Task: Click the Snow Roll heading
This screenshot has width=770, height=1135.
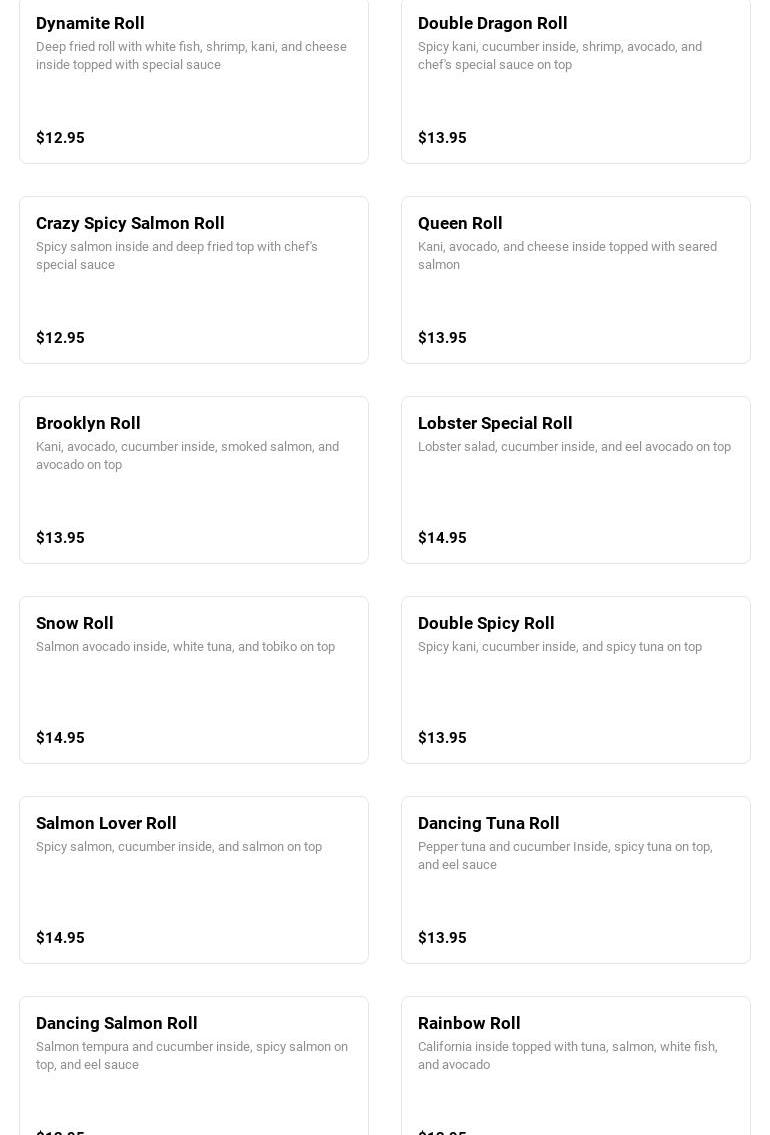Action: pyautogui.click(x=75, y=623)
